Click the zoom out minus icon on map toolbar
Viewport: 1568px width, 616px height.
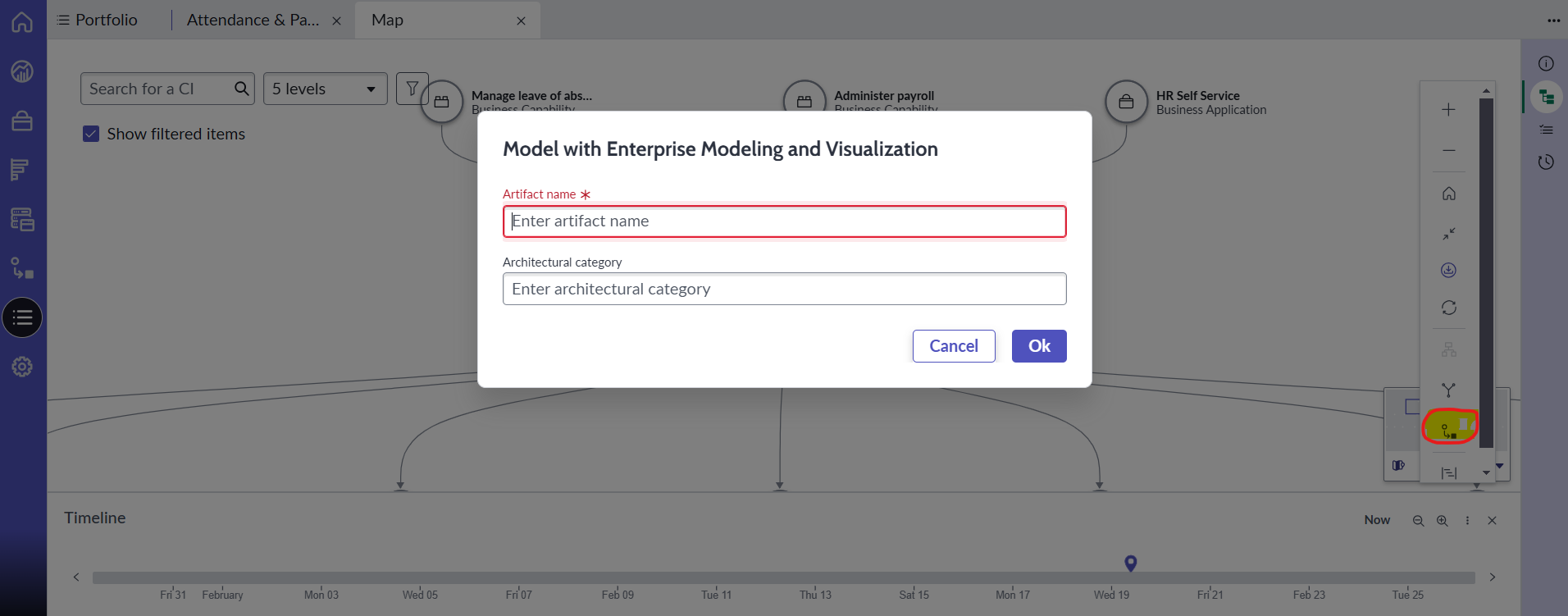click(1449, 150)
